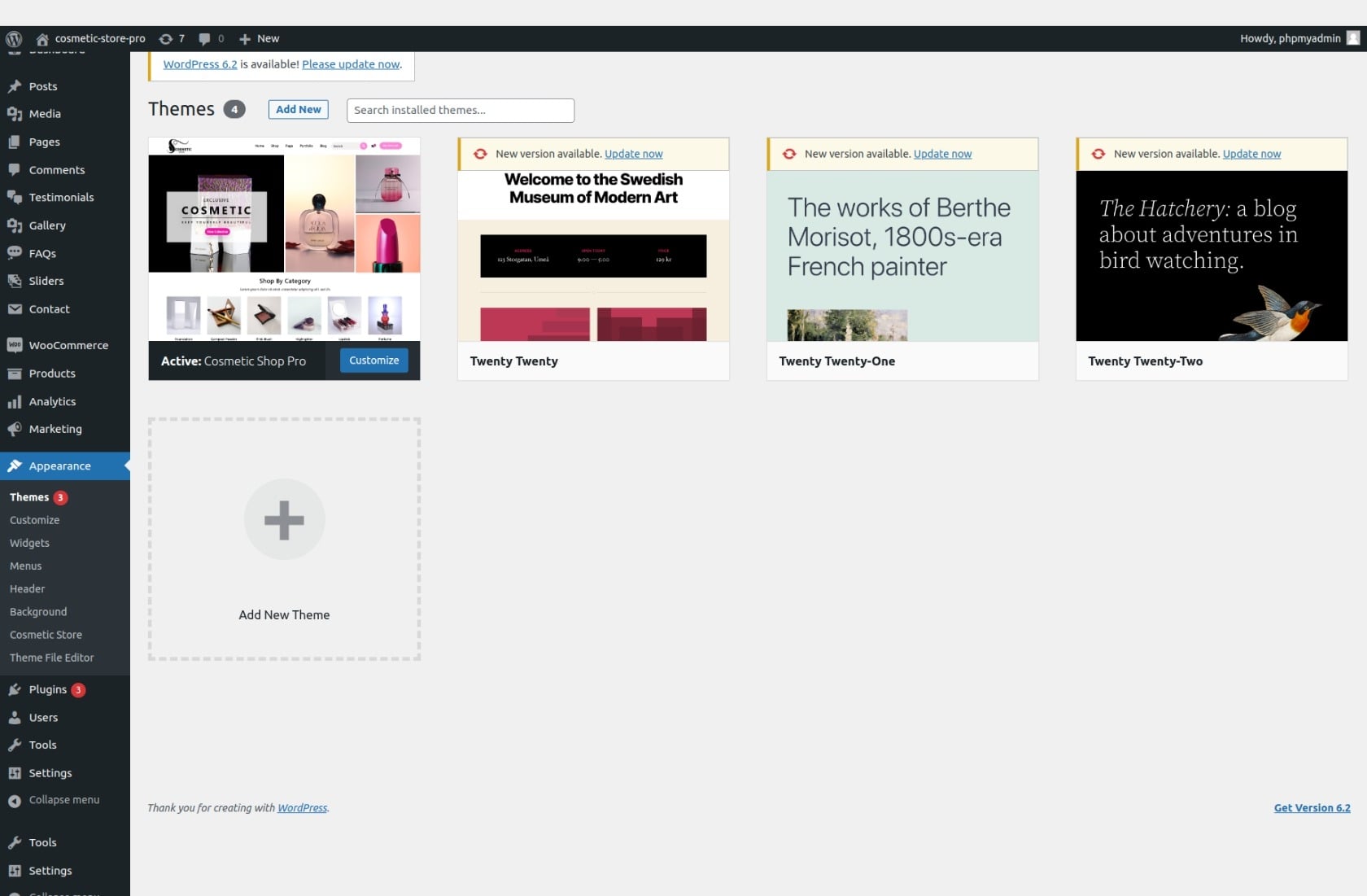
Task: Open the Theme File Editor
Action: tap(51, 658)
